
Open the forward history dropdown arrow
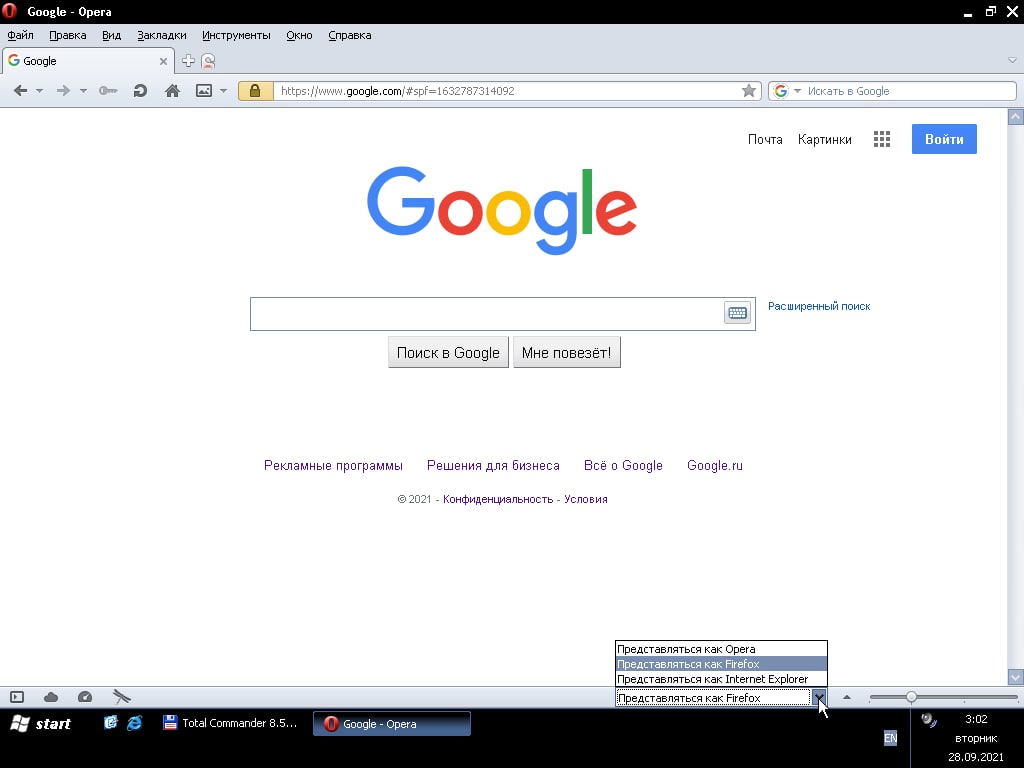coord(83,91)
